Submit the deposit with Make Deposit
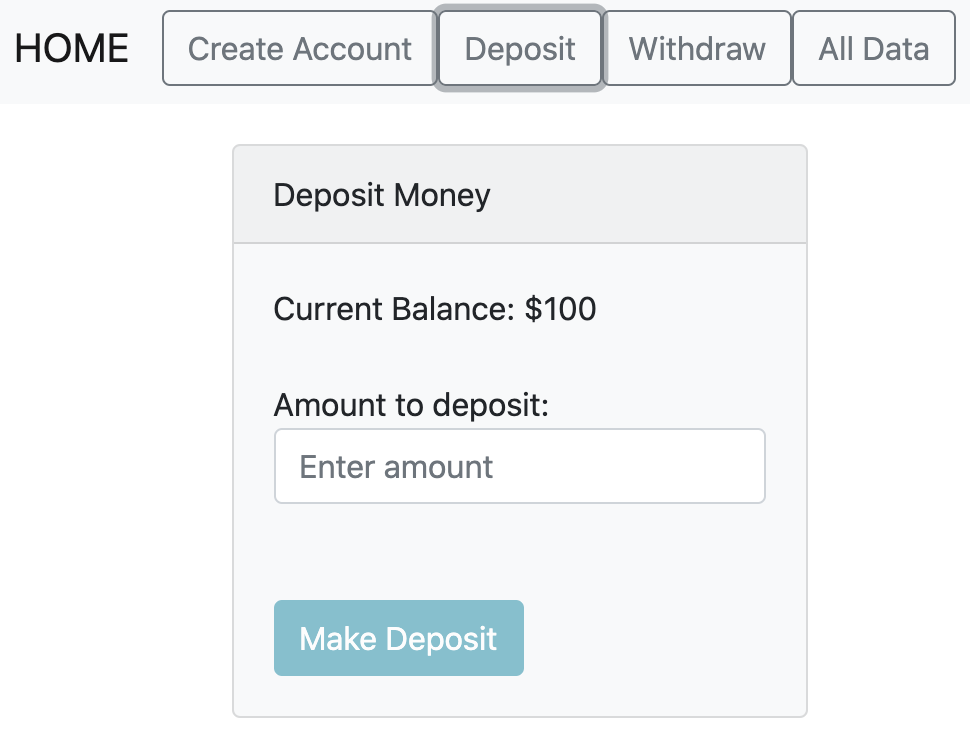Viewport: 970px width, 734px height. 398,637
